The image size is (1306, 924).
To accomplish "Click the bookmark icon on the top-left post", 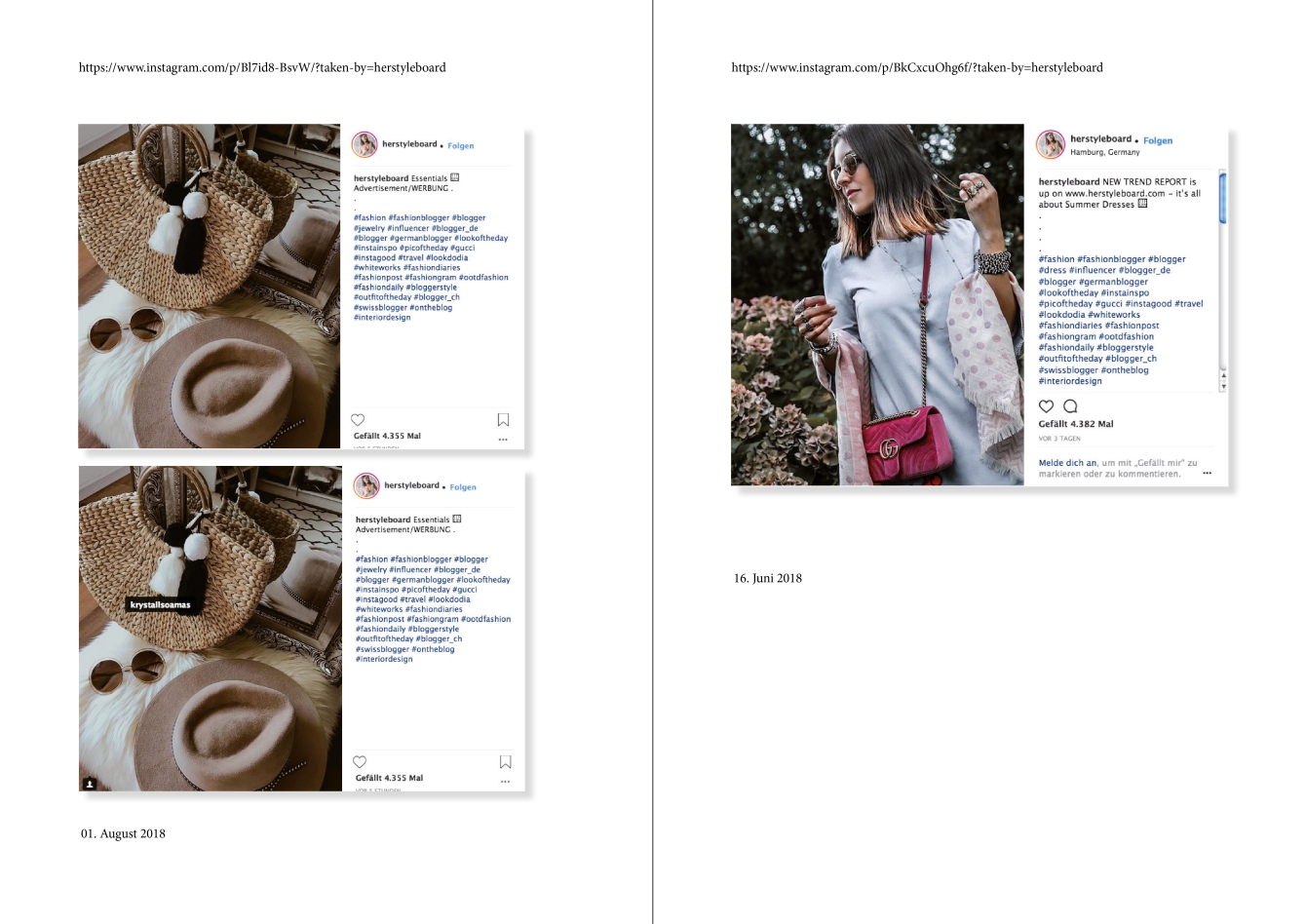I will pyautogui.click(x=503, y=420).
